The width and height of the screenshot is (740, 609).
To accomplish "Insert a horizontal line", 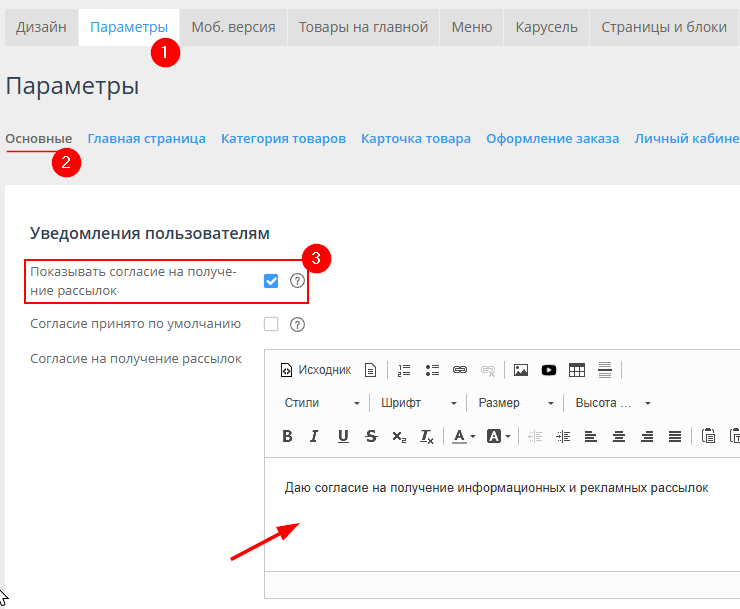I will (x=605, y=370).
